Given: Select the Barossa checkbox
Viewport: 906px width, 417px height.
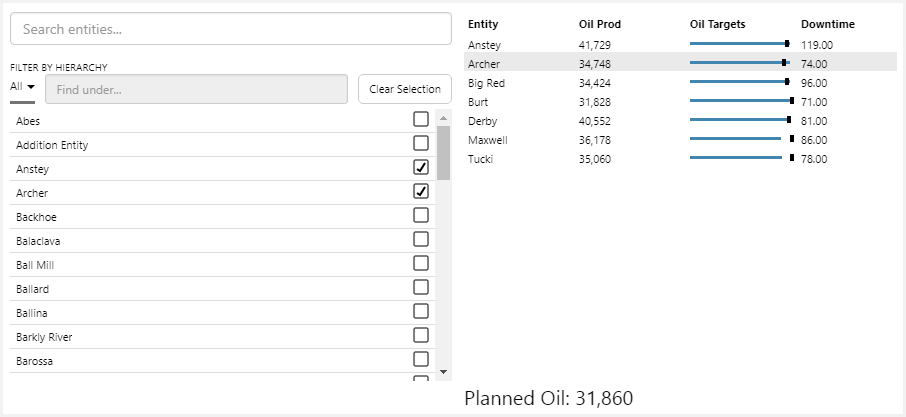Looking at the screenshot, I should click(x=421, y=359).
